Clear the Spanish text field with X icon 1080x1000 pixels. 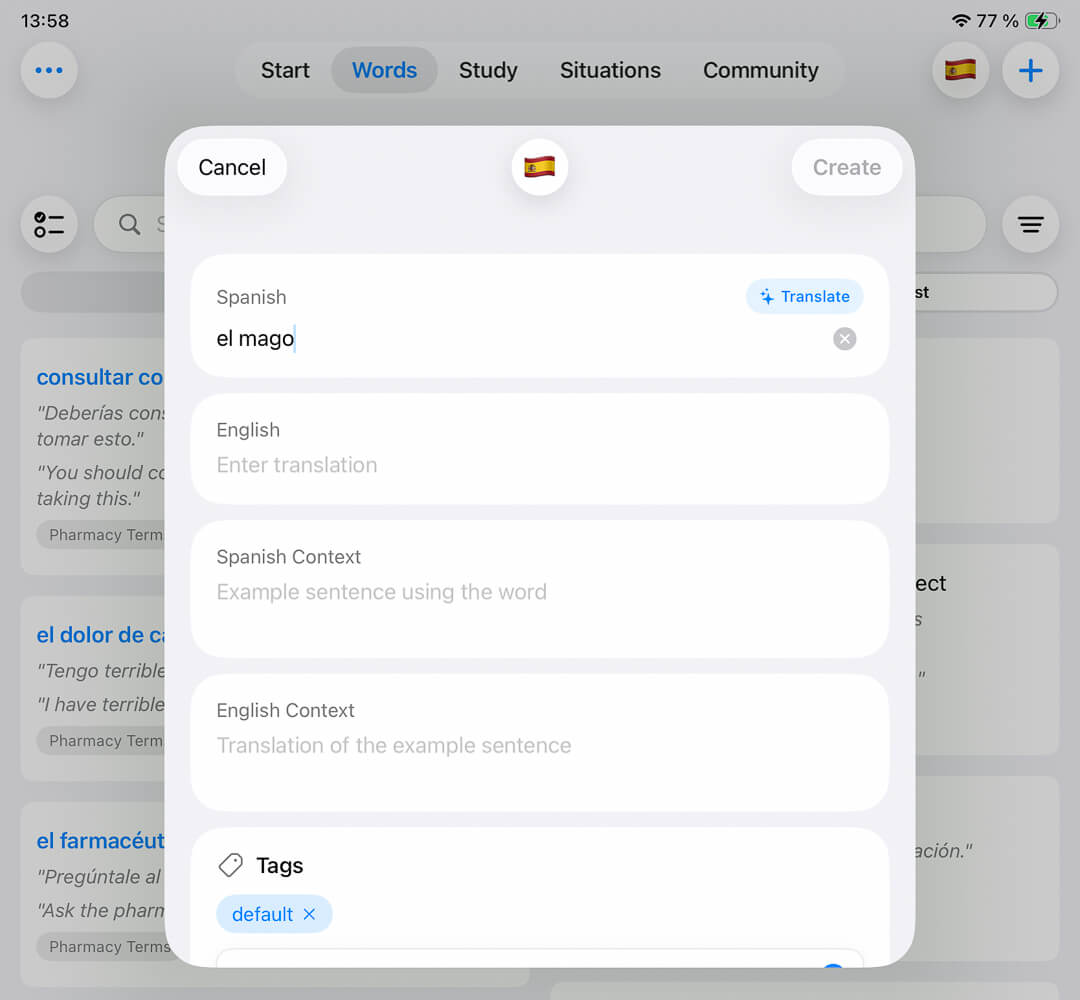(x=845, y=339)
